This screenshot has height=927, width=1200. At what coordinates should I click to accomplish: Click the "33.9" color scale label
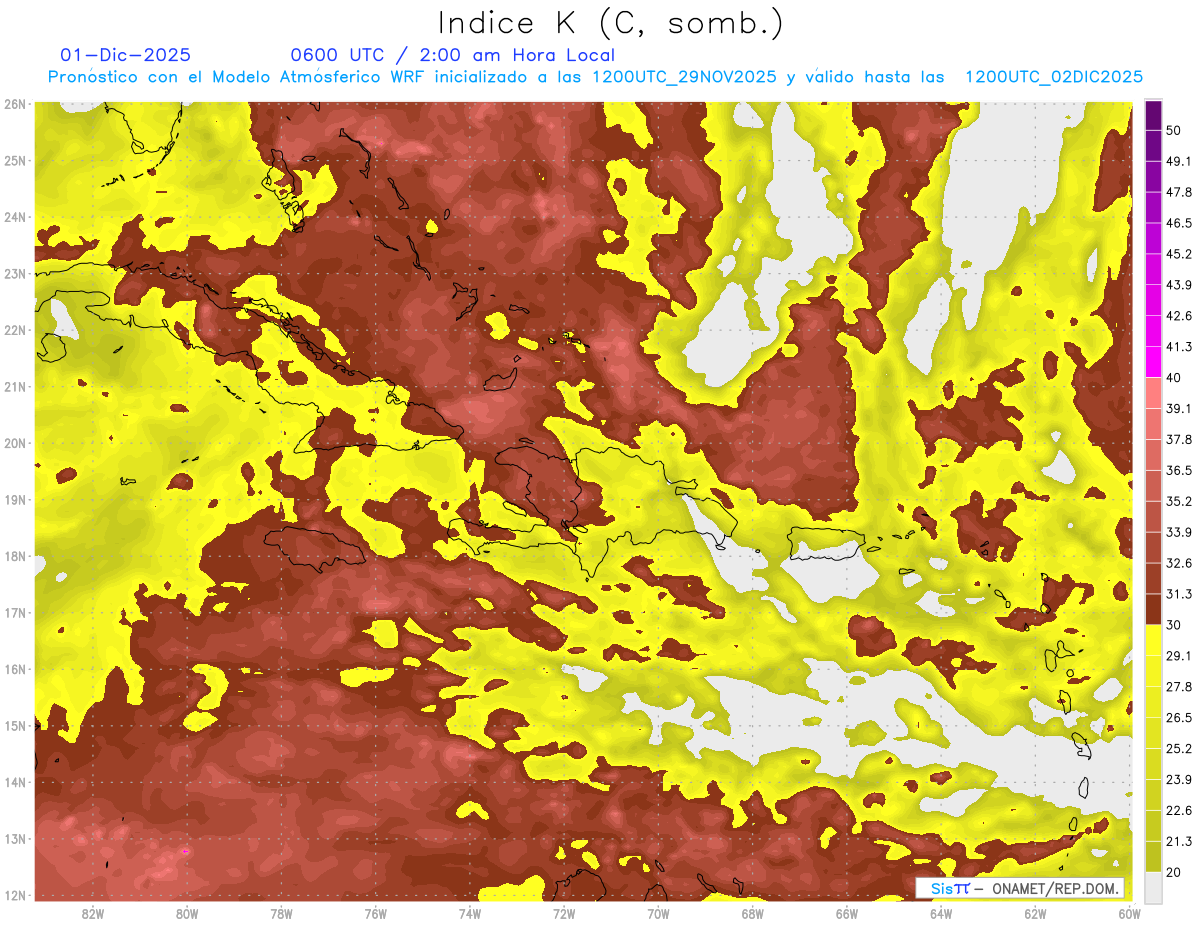click(x=1179, y=532)
